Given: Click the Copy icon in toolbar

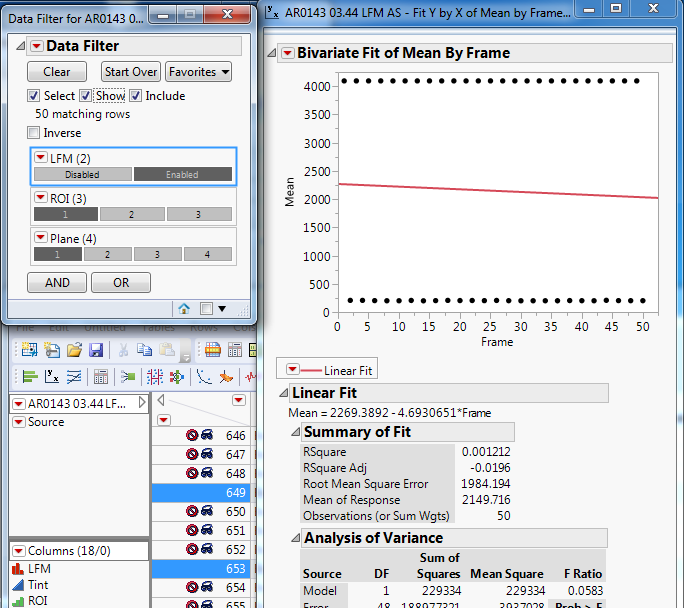Looking at the screenshot, I should [144, 350].
